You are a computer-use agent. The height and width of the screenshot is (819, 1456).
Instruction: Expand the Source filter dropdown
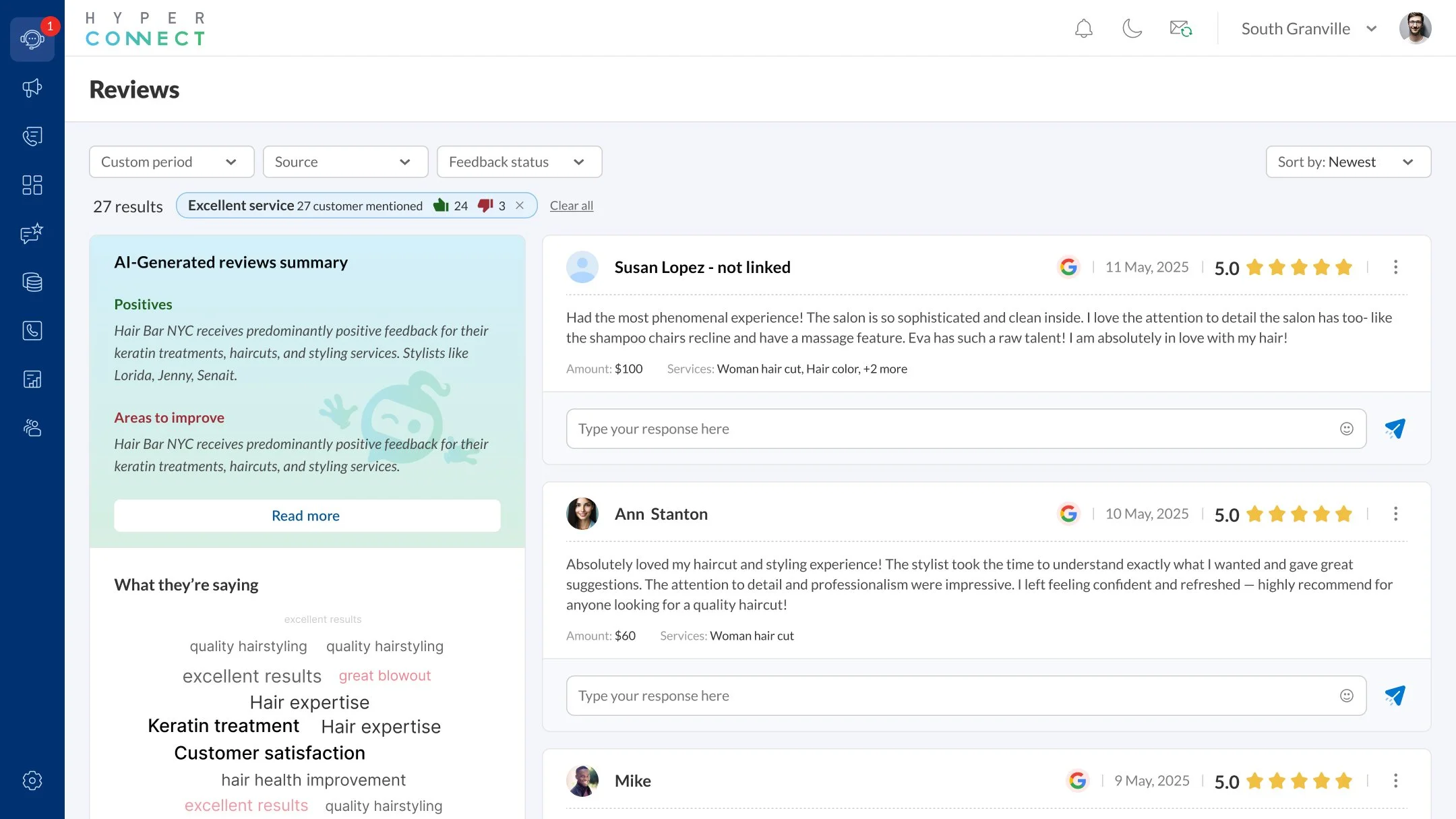[x=344, y=162]
